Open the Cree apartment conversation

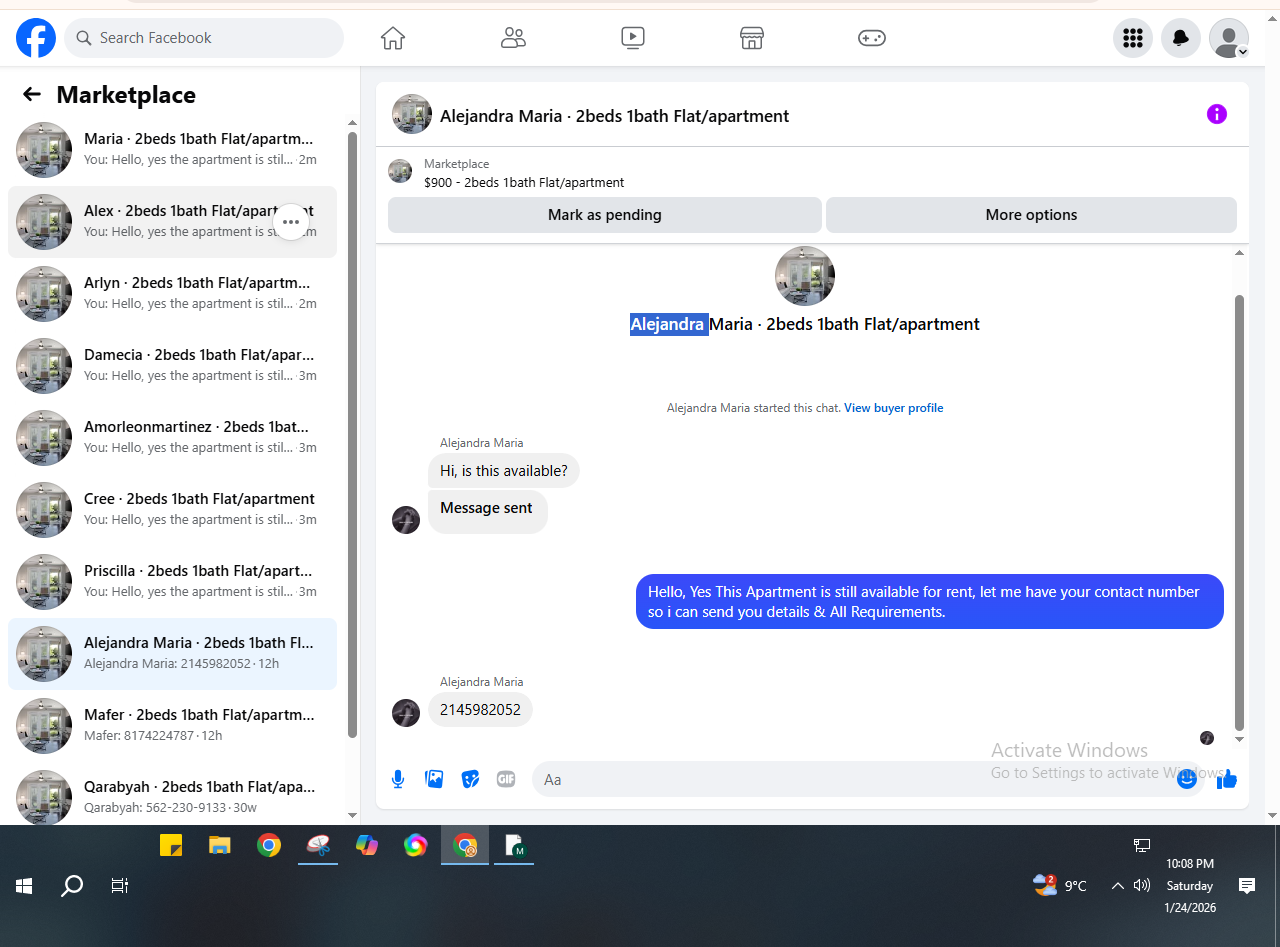pos(172,510)
